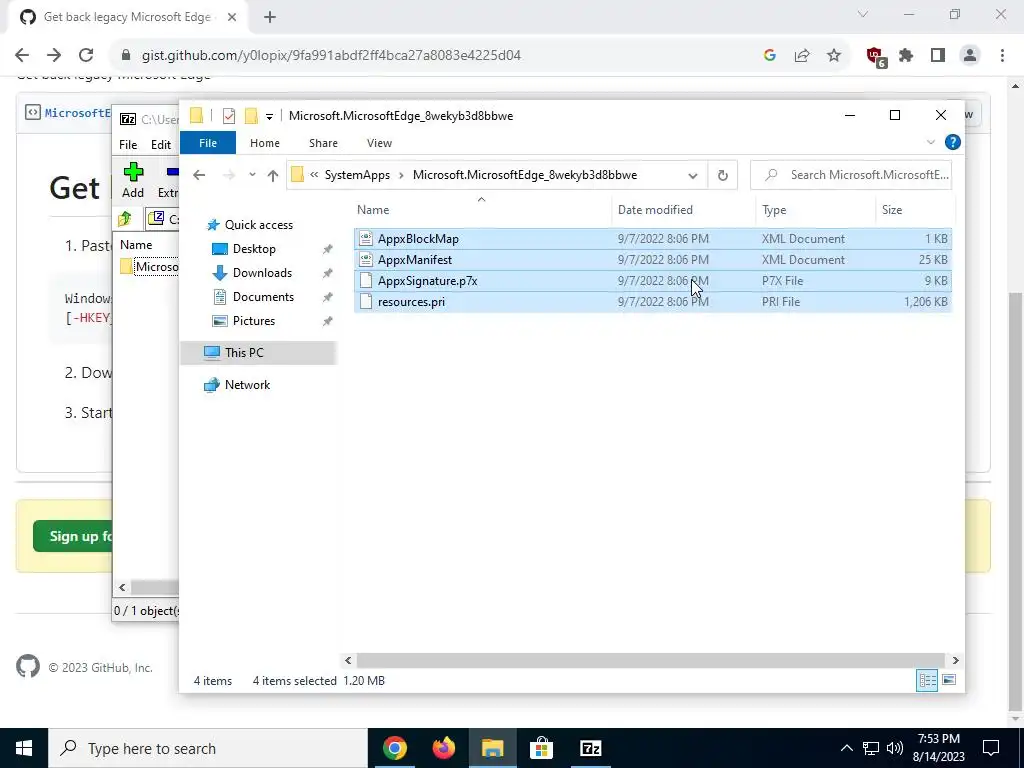
Task: Click New folder quick access toolbar icon
Action: 251,116
